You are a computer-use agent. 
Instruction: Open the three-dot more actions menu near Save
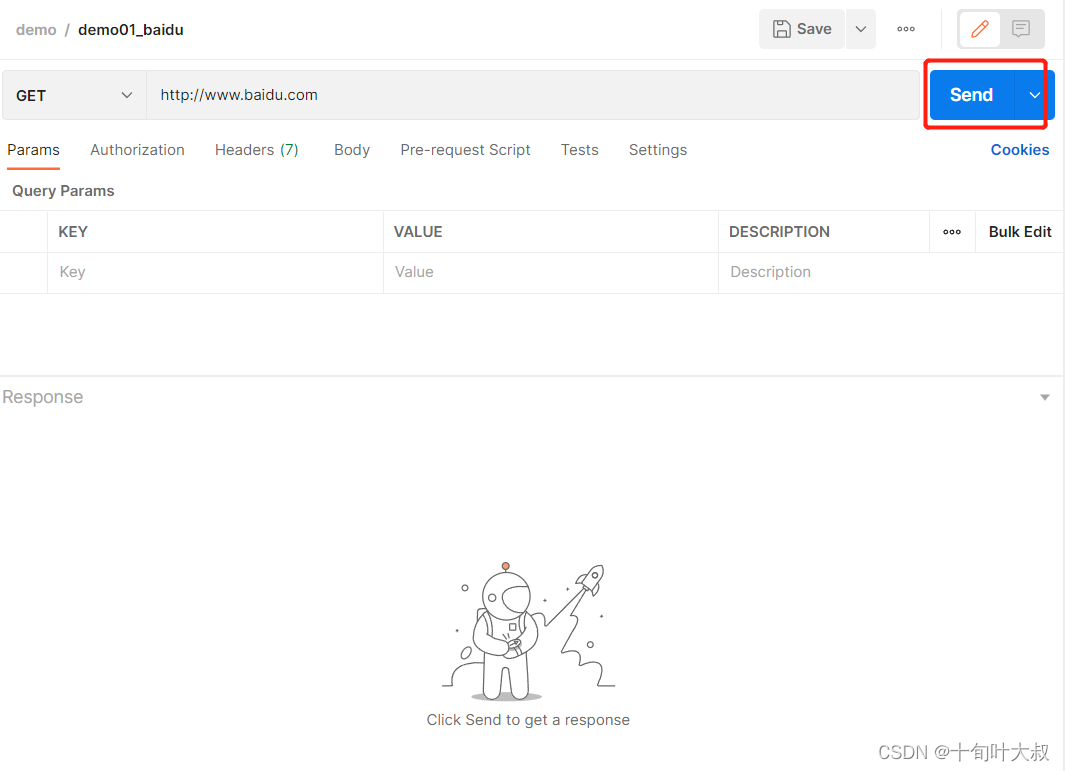click(x=905, y=29)
